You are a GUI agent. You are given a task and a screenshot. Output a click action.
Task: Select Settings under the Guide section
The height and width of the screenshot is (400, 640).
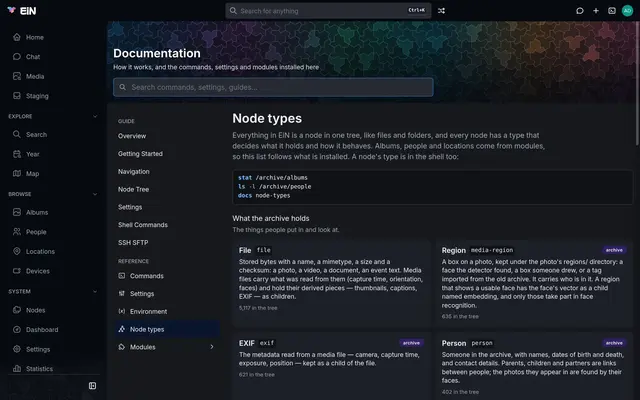click(130, 207)
